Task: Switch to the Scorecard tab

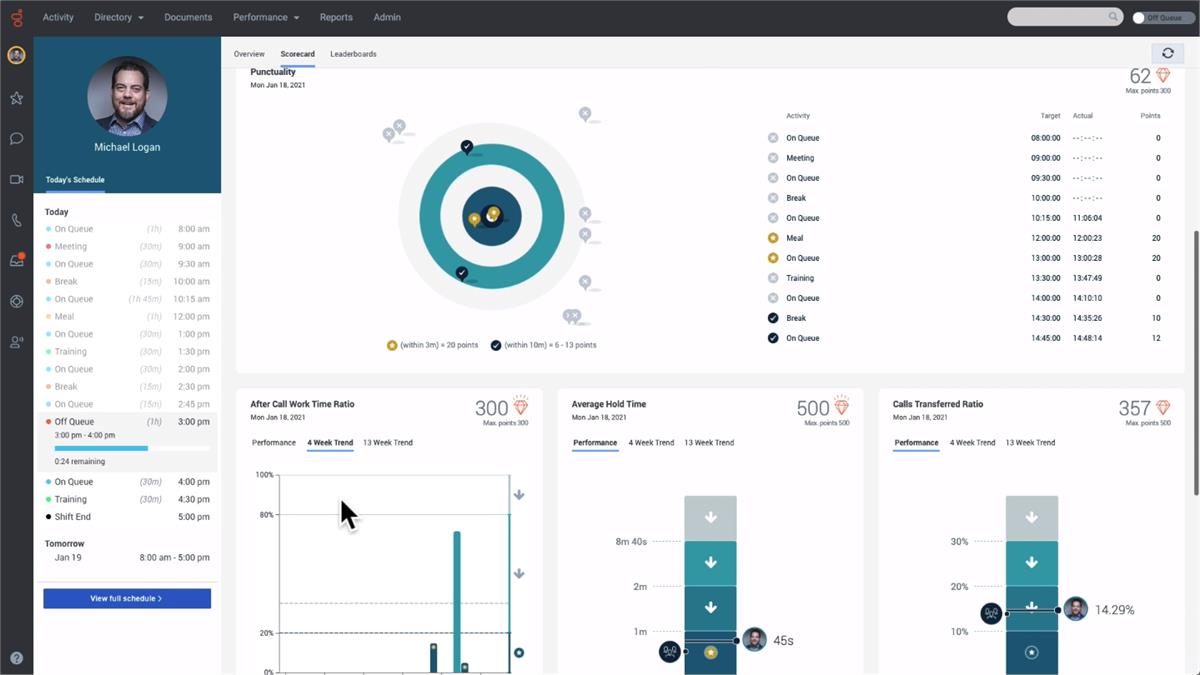Action: [x=298, y=54]
